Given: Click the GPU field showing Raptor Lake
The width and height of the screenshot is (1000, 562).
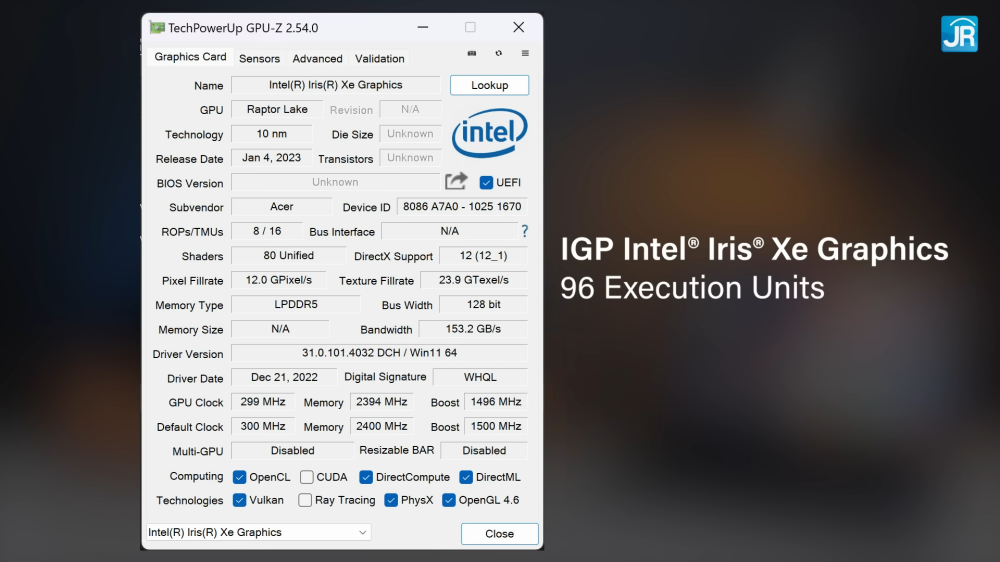Looking at the screenshot, I should click(277, 109).
